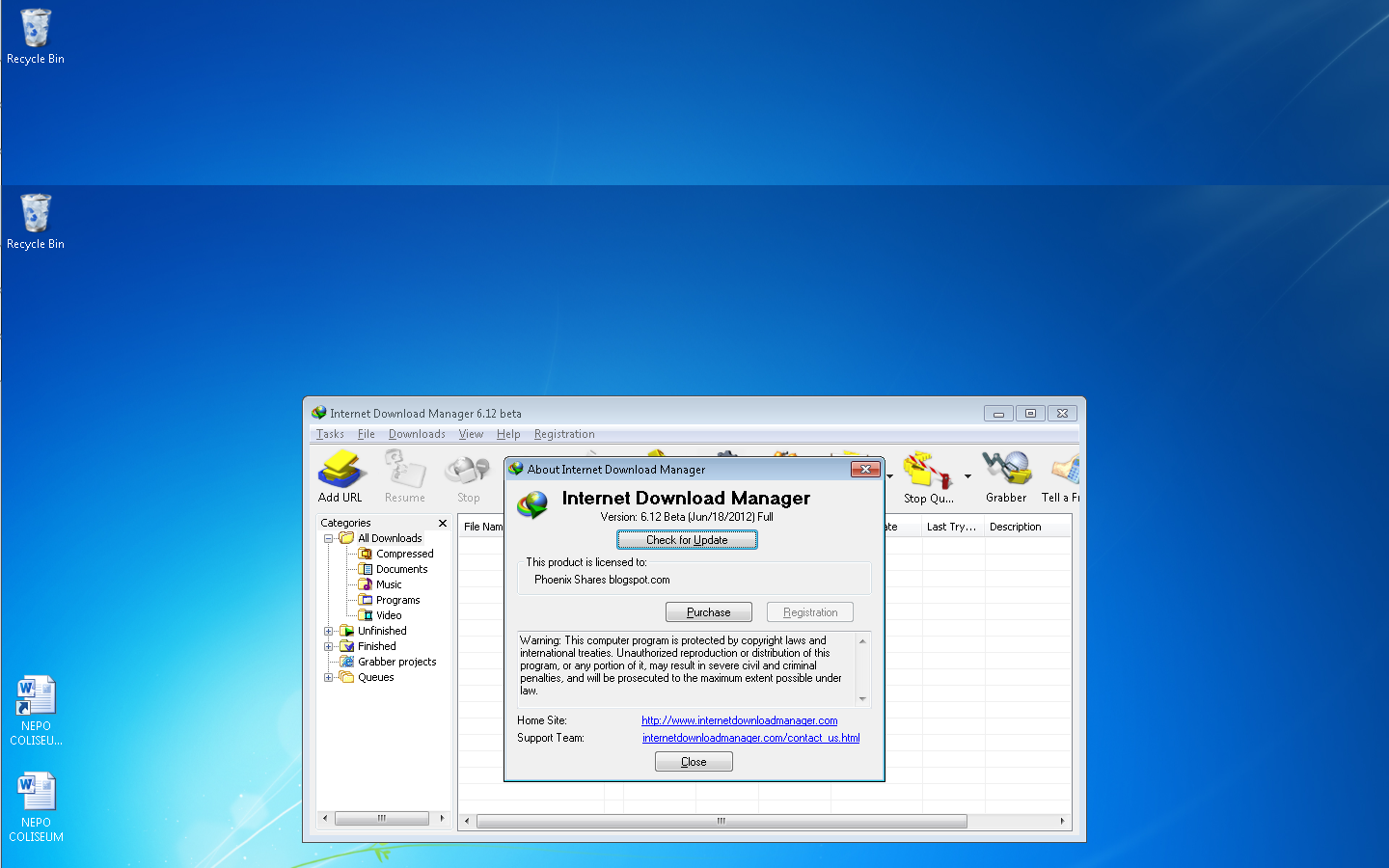
Task: Click the Check for Update button
Action: point(687,540)
